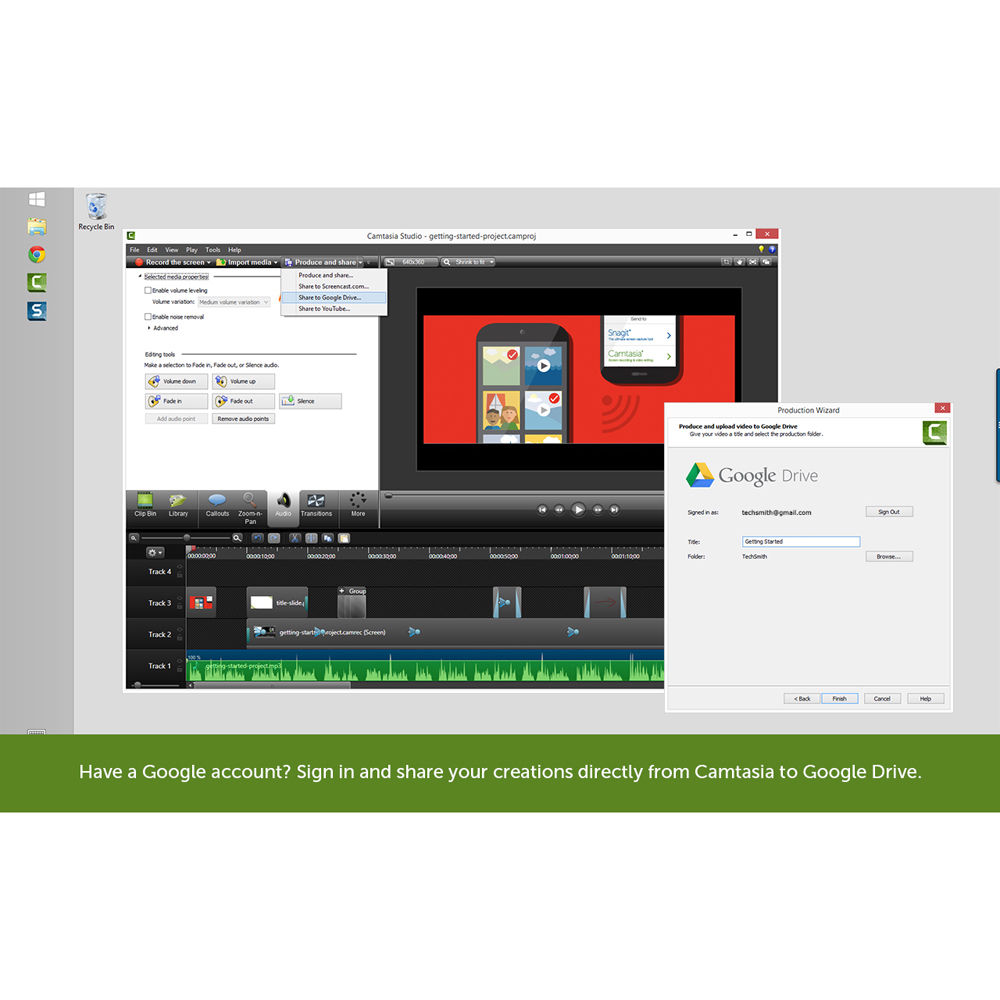Click the yellow lightbulb tips icon
Viewport: 1000px width, 1000px height.
761,249
